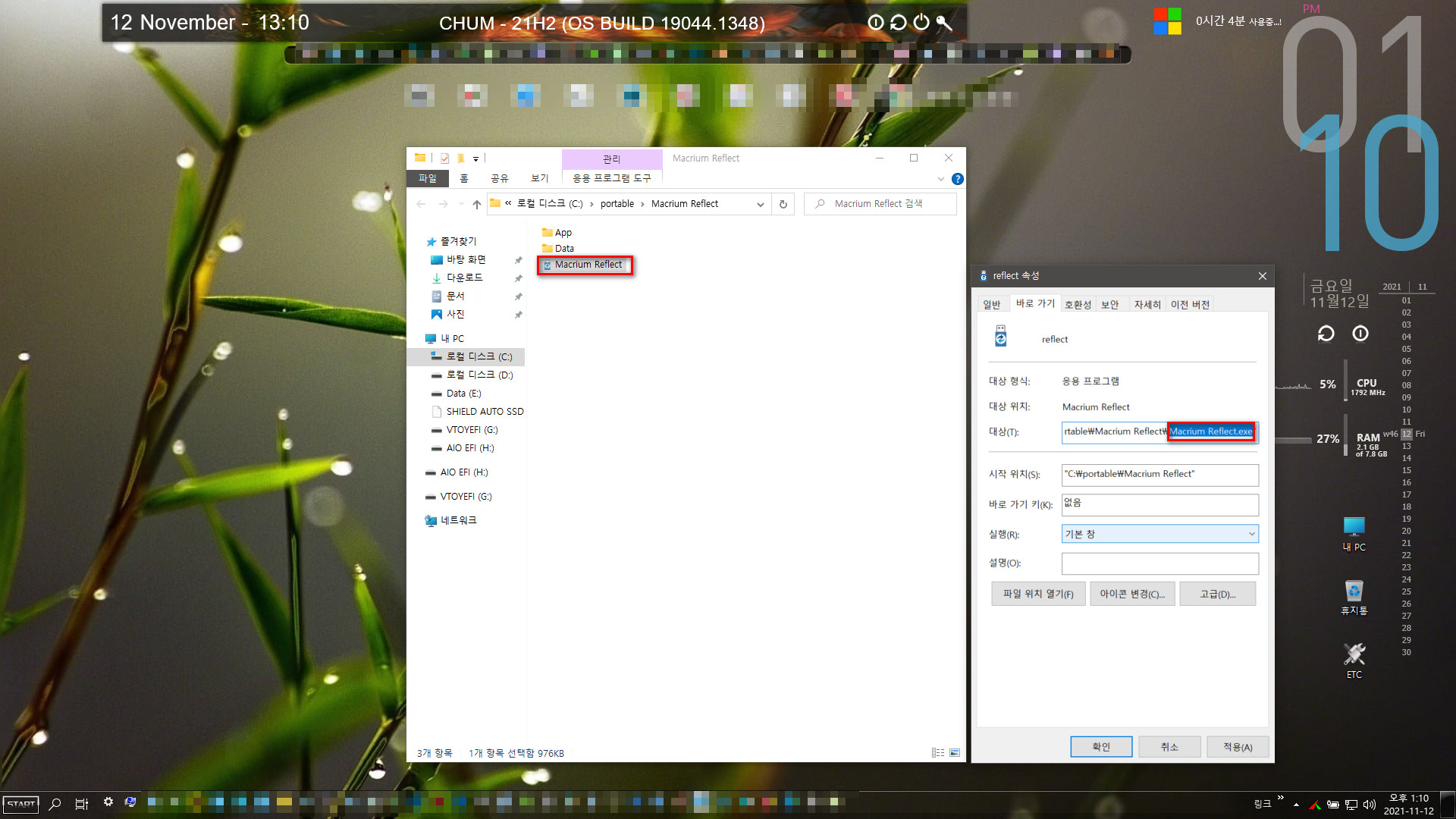This screenshot has height=819, width=1456.
Task: Open the 휴지통 recycle bin icon
Action: (x=1354, y=598)
